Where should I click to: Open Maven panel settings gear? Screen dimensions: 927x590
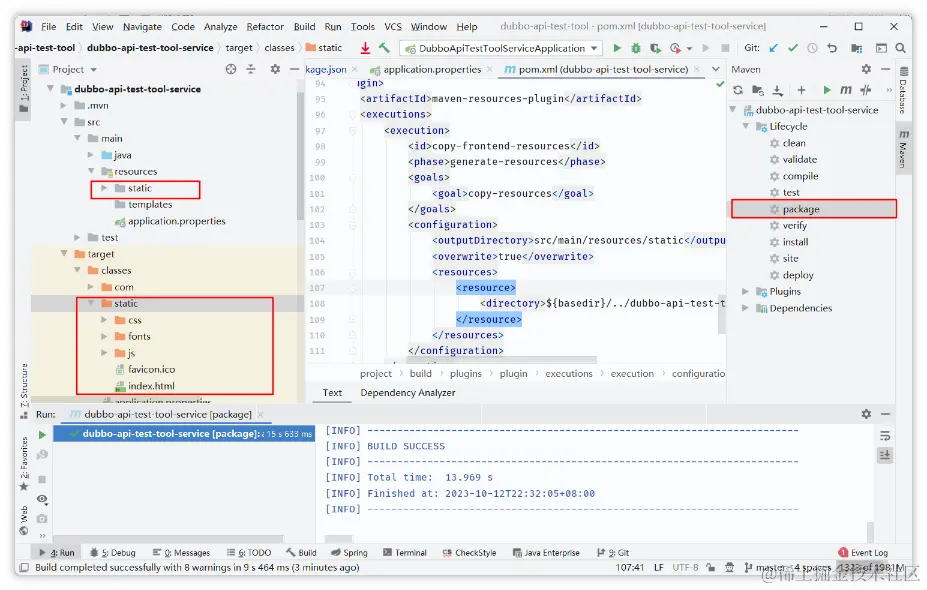[866, 69]
